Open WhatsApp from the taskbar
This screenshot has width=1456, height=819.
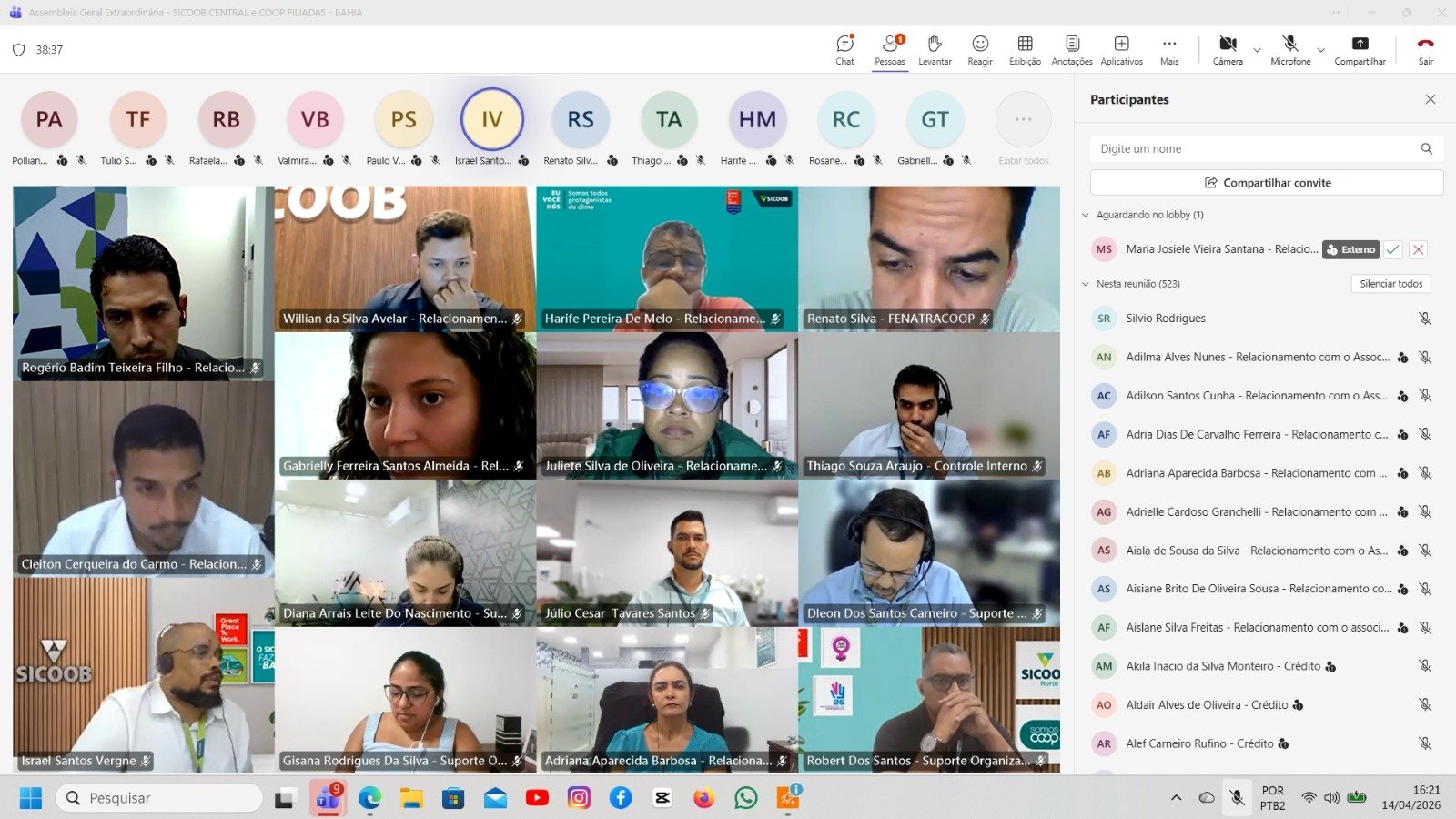click(745, 798)
